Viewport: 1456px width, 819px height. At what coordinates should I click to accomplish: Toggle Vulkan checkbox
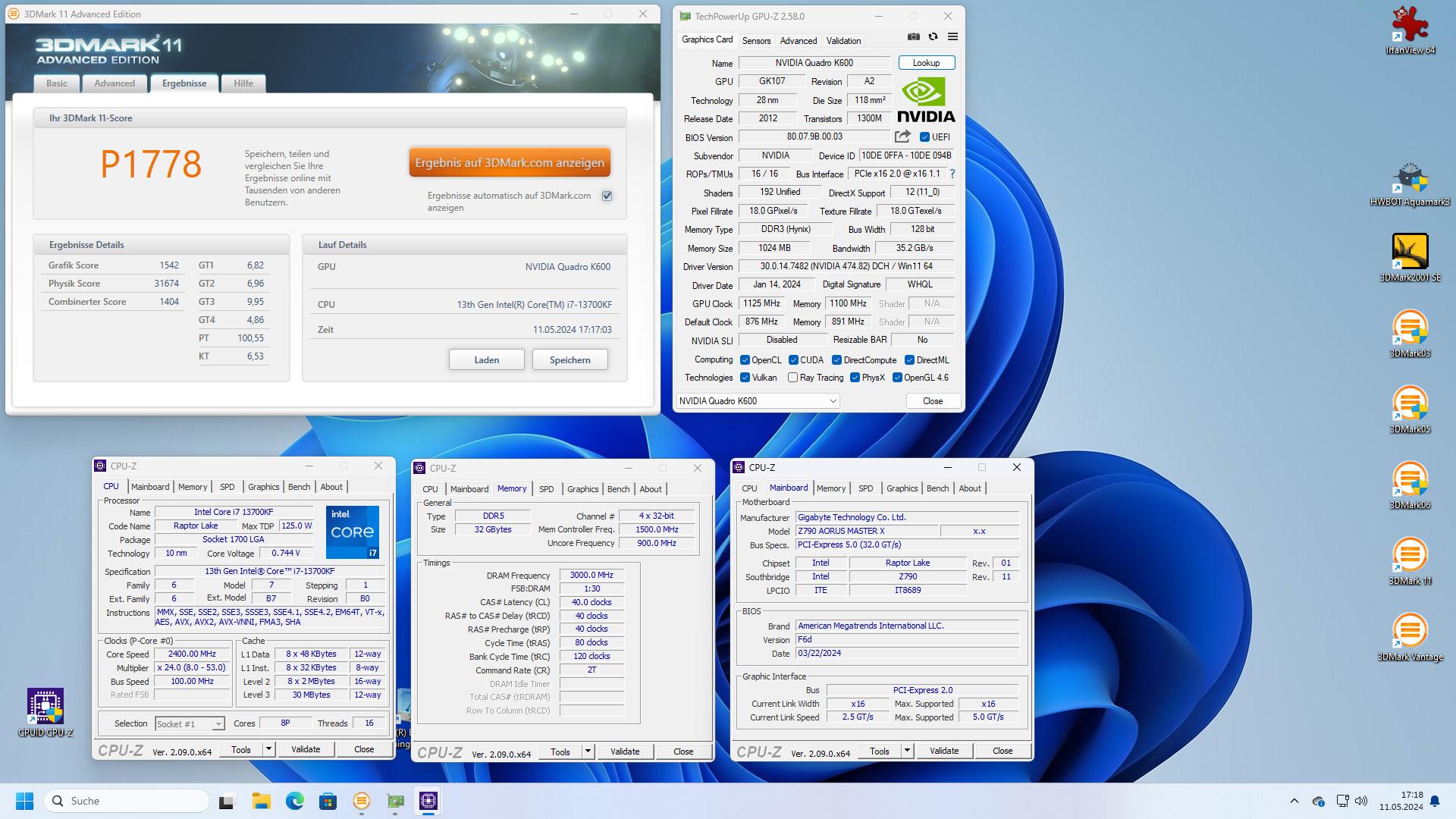pyautogui.click(x=745, y=378)
